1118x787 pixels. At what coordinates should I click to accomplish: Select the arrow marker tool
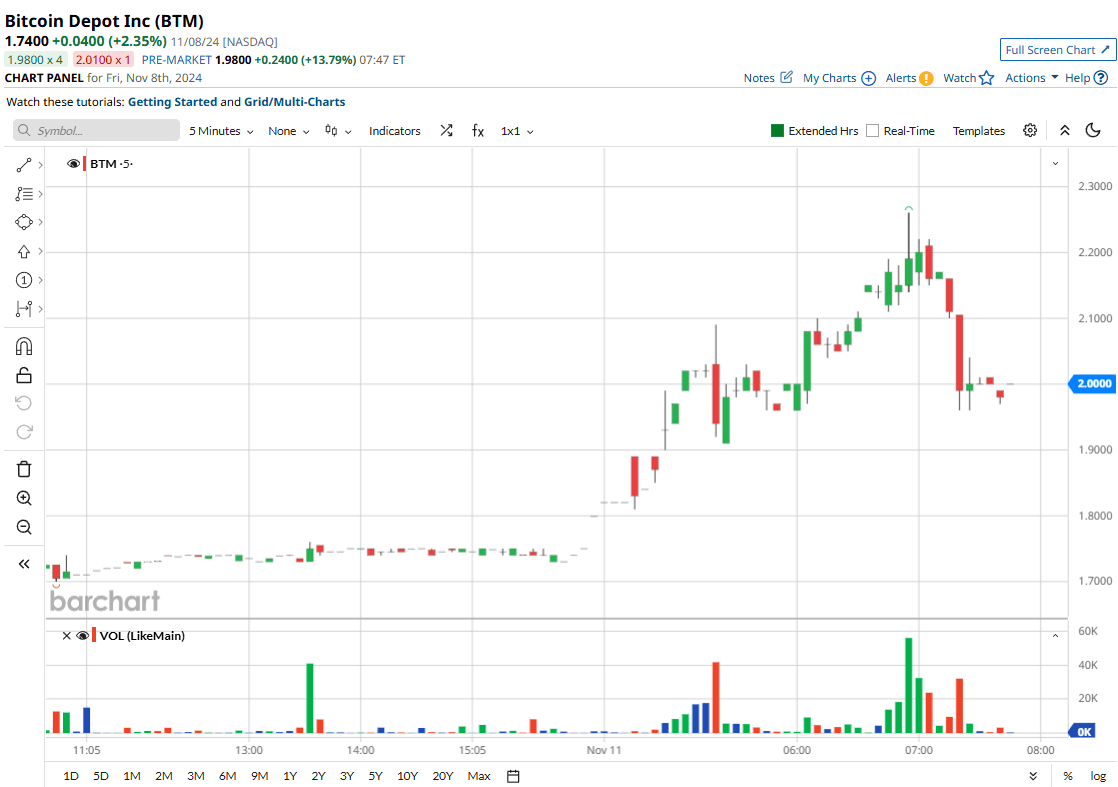pyautogui.click(x=24, y=252)
